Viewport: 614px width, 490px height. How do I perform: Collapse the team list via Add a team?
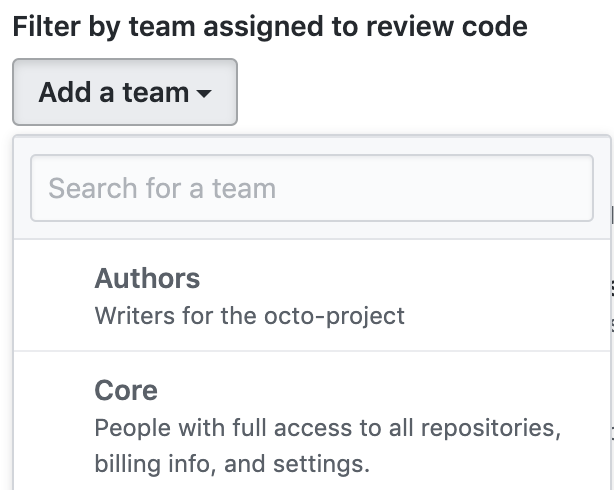click(x=124, y=92)
